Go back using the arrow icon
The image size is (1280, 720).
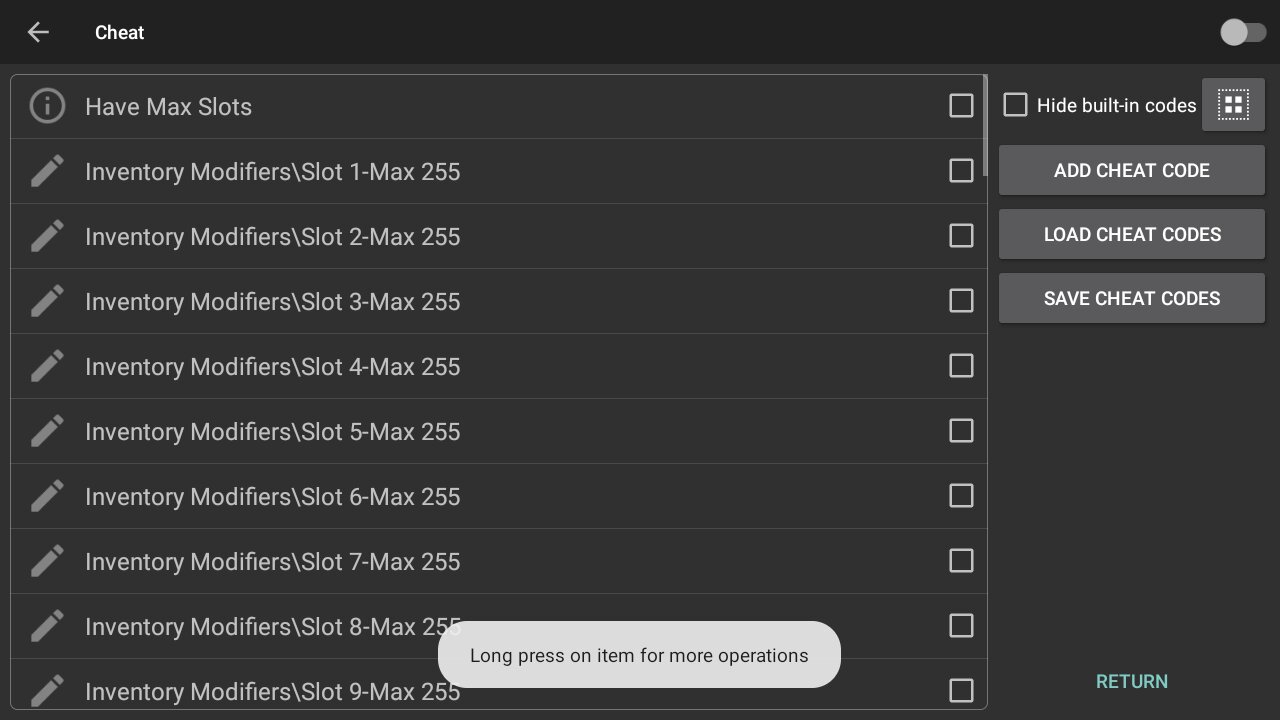click(x=38, y=33)
